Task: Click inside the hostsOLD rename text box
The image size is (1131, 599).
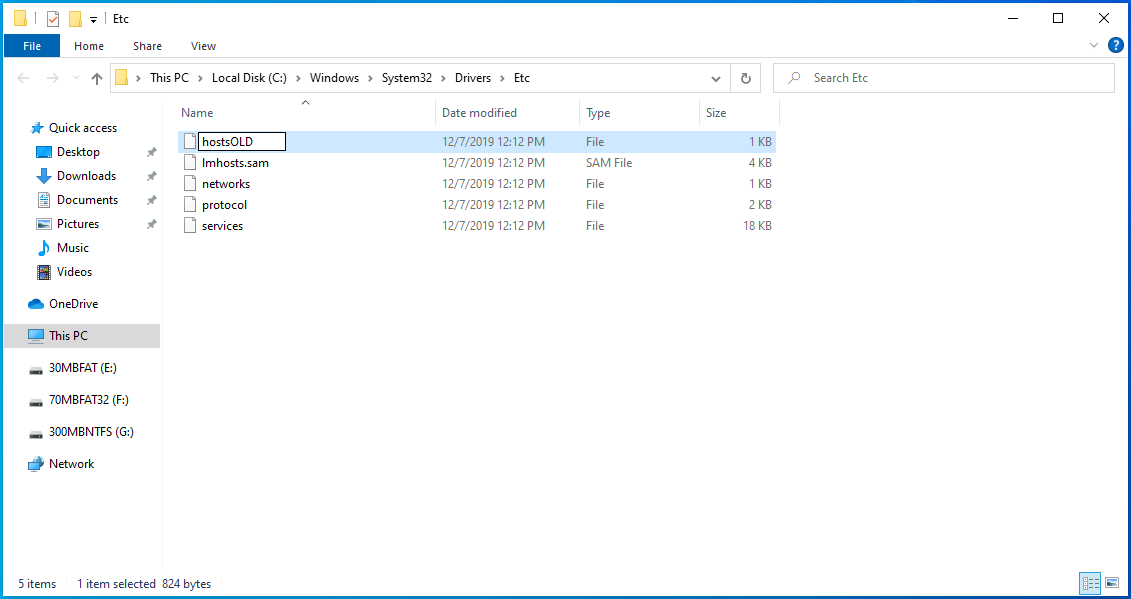Action: 242,141
